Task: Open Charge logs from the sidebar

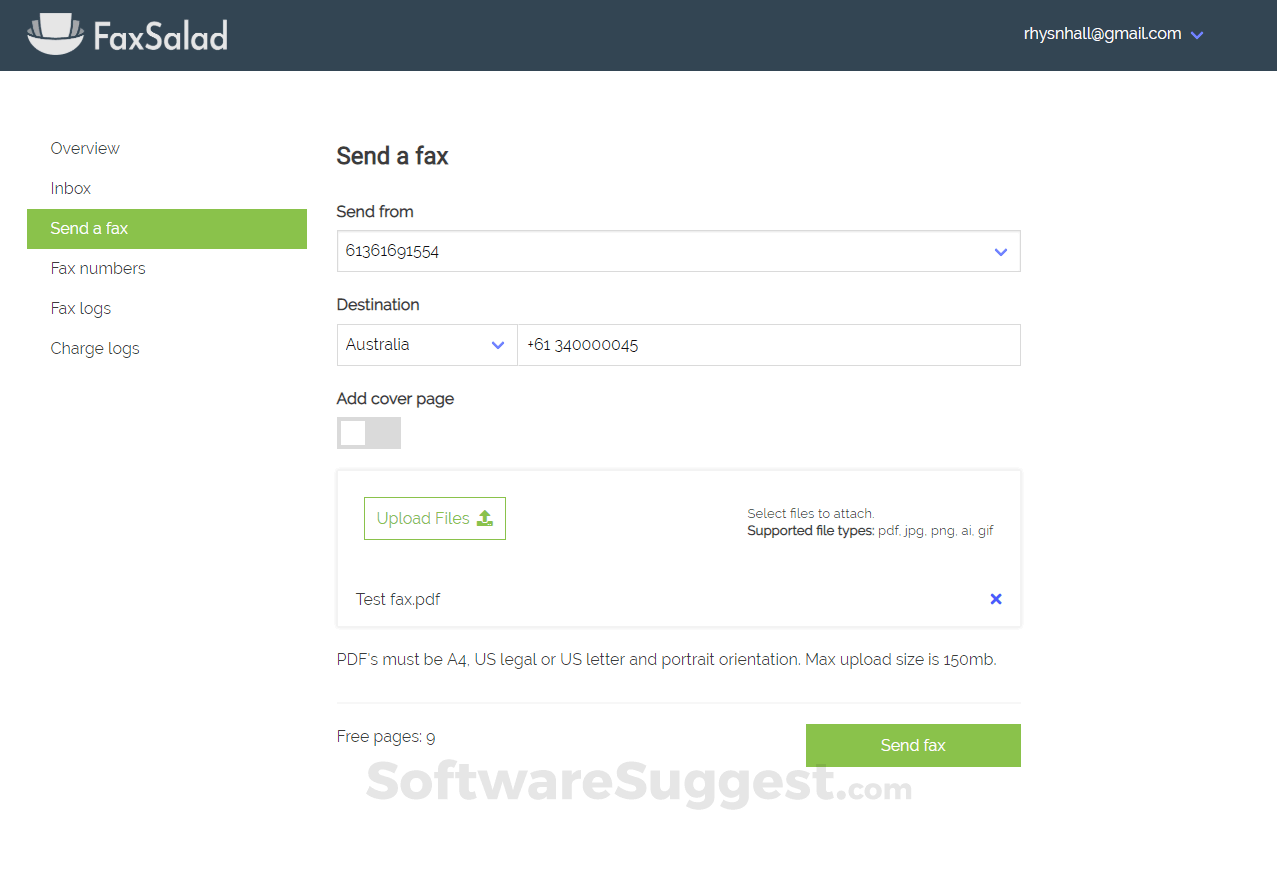Action: coord(94,348)
